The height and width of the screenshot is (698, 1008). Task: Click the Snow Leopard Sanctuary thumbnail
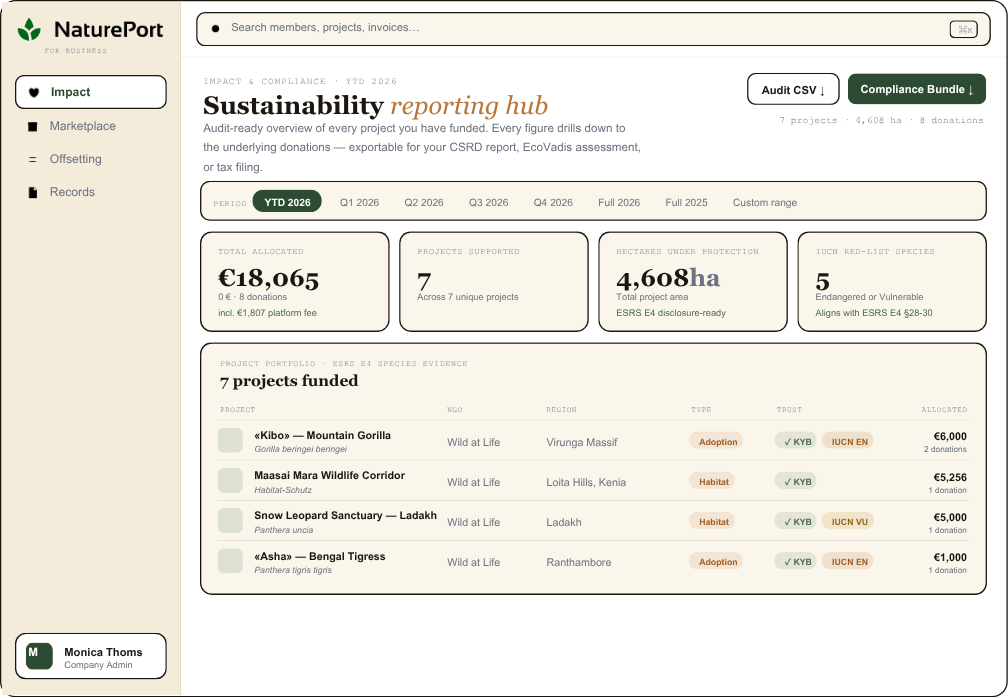coord(230,521)
